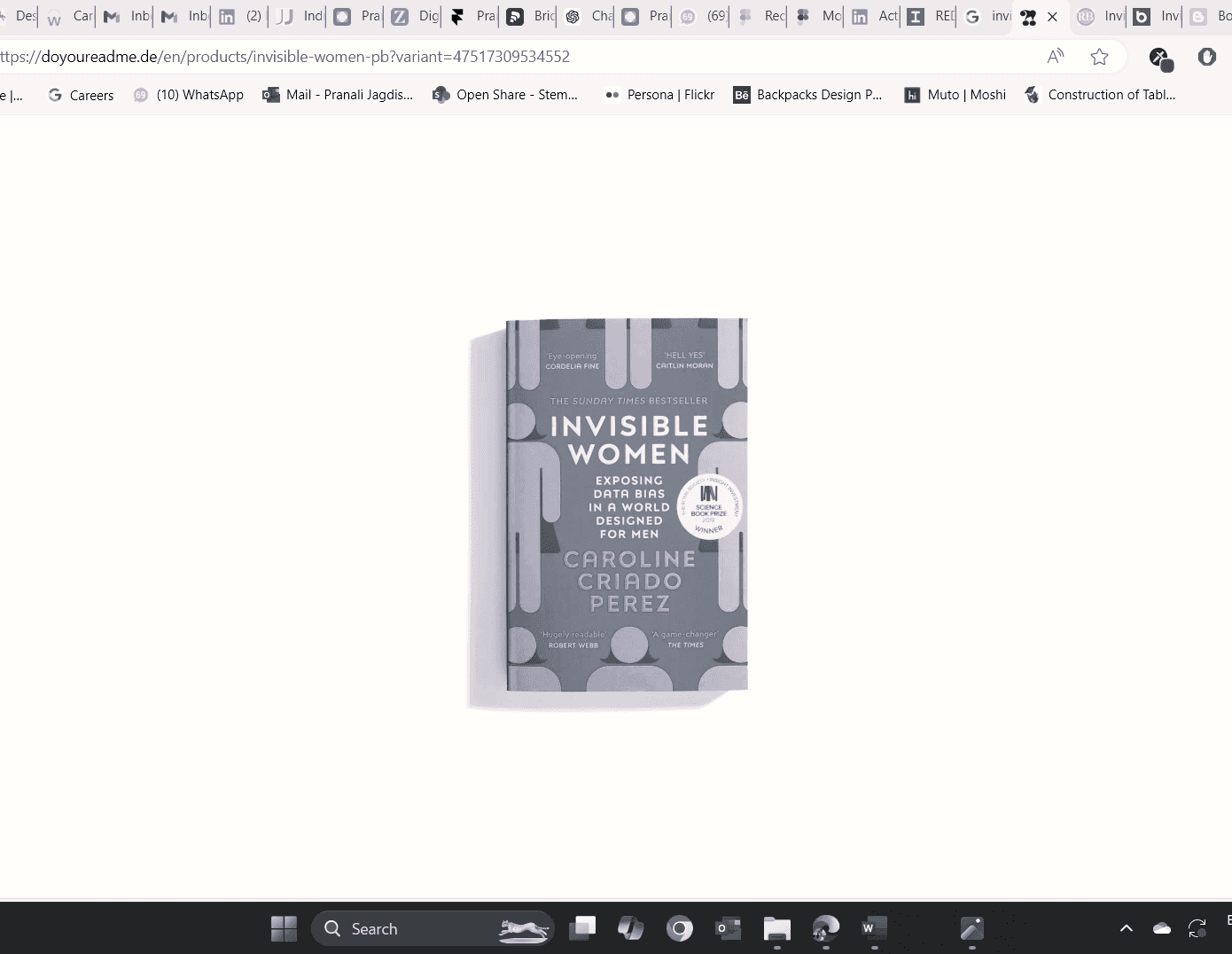Open Microsoft Word from the taskbar
This screenshot has height=954, width=1232.
coord(875,928)
